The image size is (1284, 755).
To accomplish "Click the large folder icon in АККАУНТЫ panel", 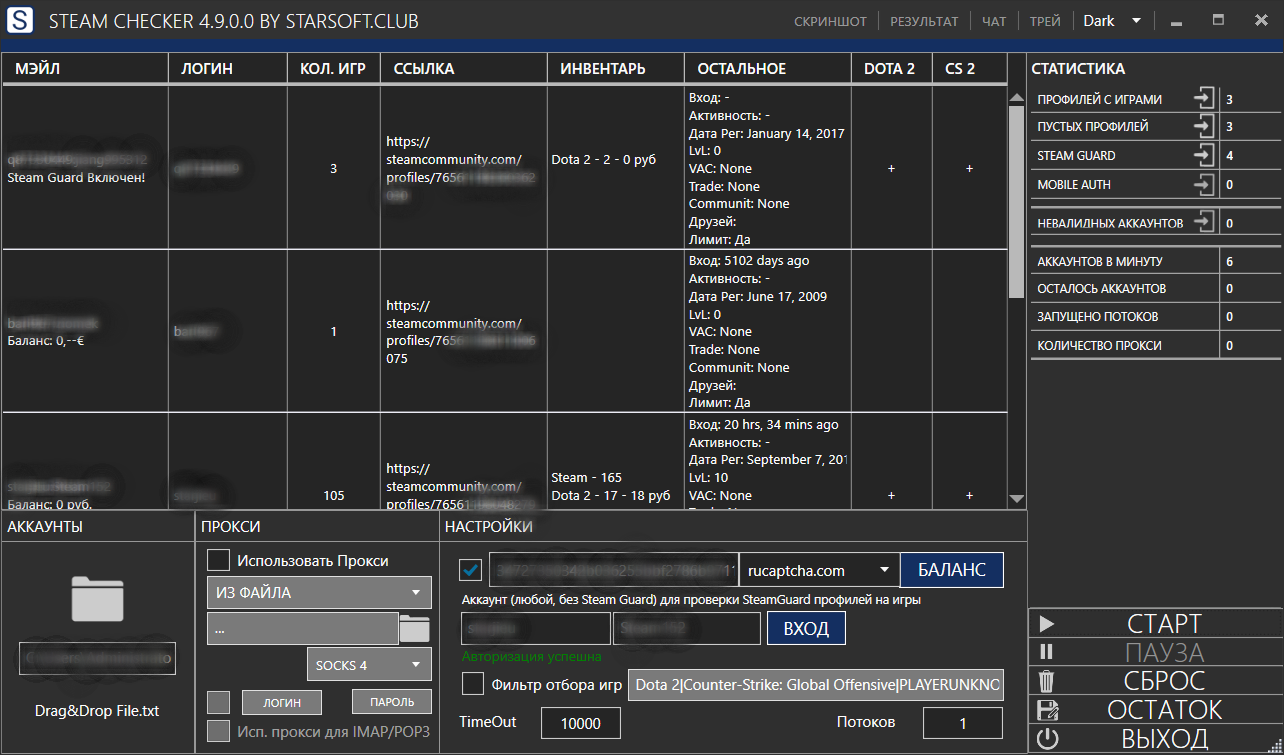I will coord(98,599).
